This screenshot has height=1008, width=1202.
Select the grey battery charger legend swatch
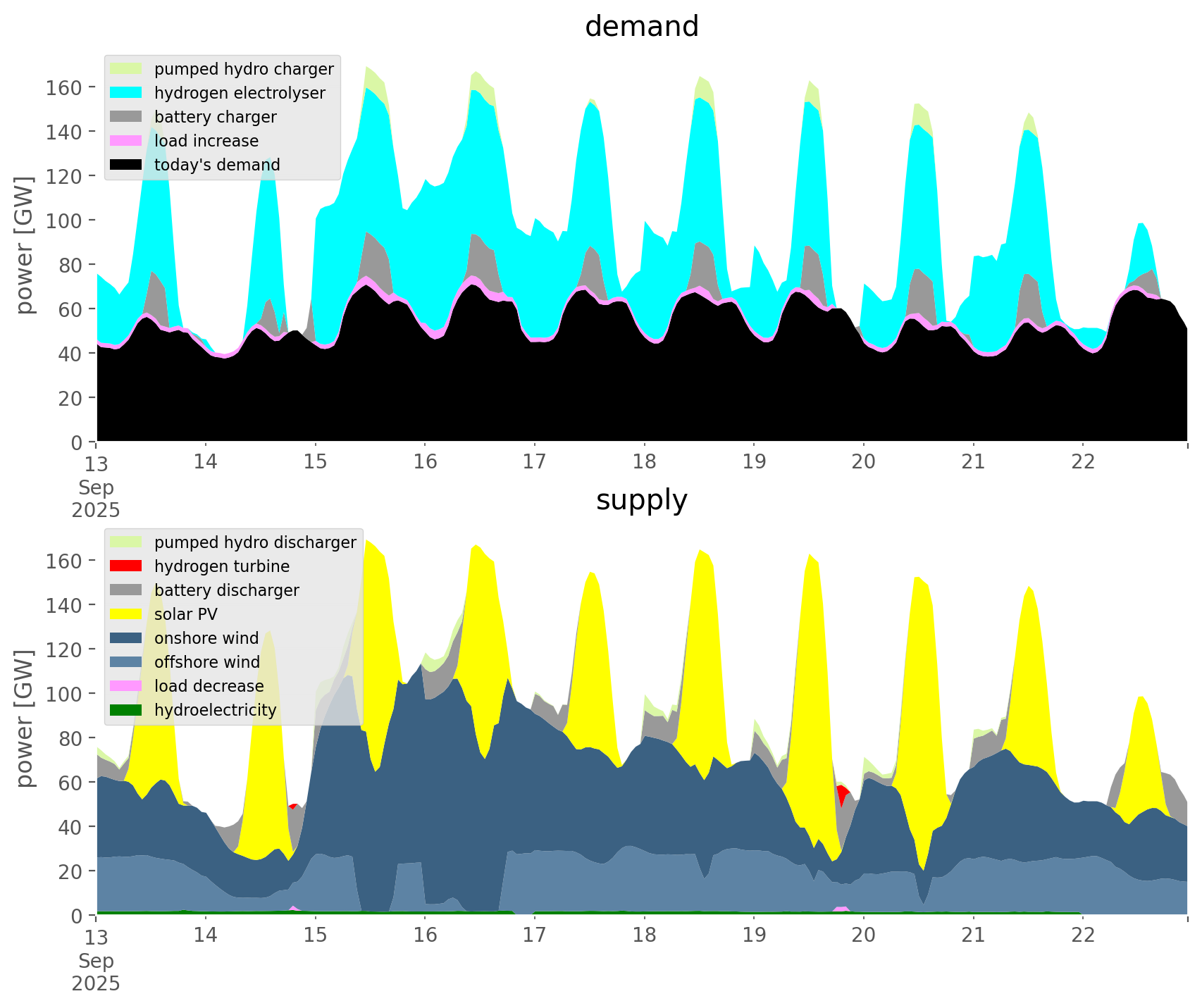[126, 117]
